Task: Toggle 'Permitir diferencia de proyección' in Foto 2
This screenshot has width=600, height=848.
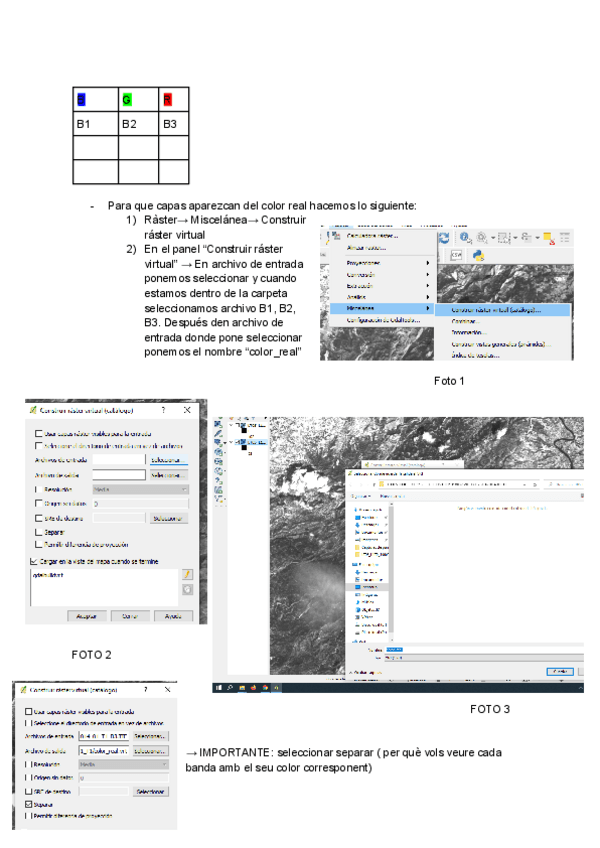Action: 38,545
